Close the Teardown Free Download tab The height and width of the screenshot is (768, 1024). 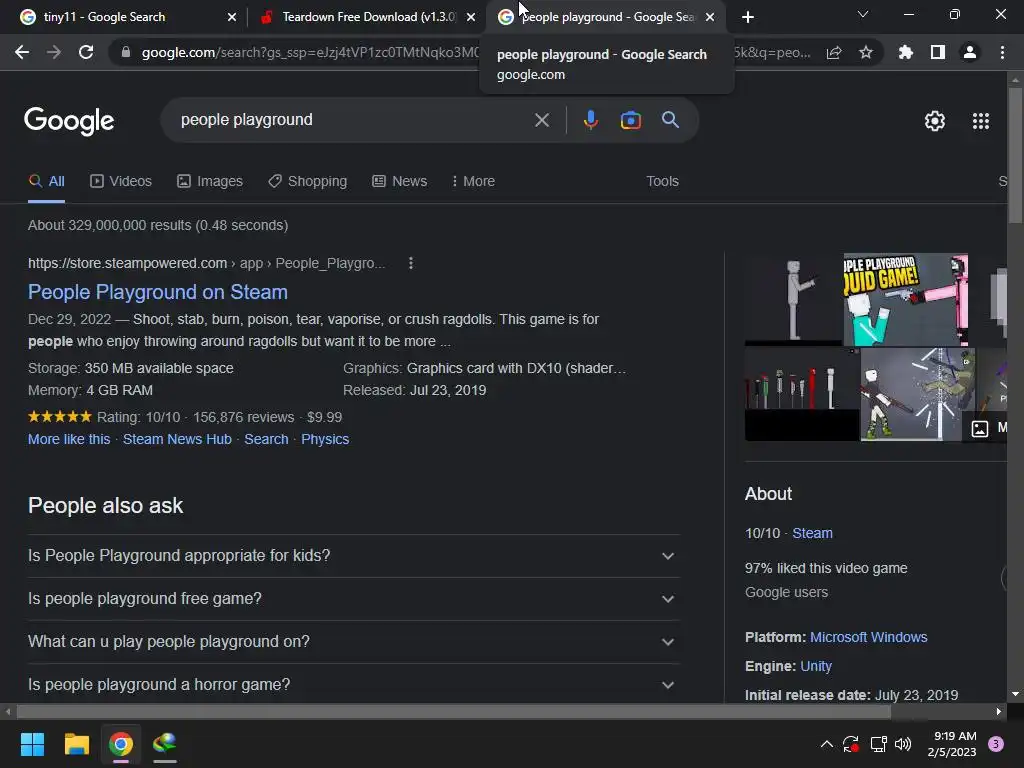[x=471, y=17]
